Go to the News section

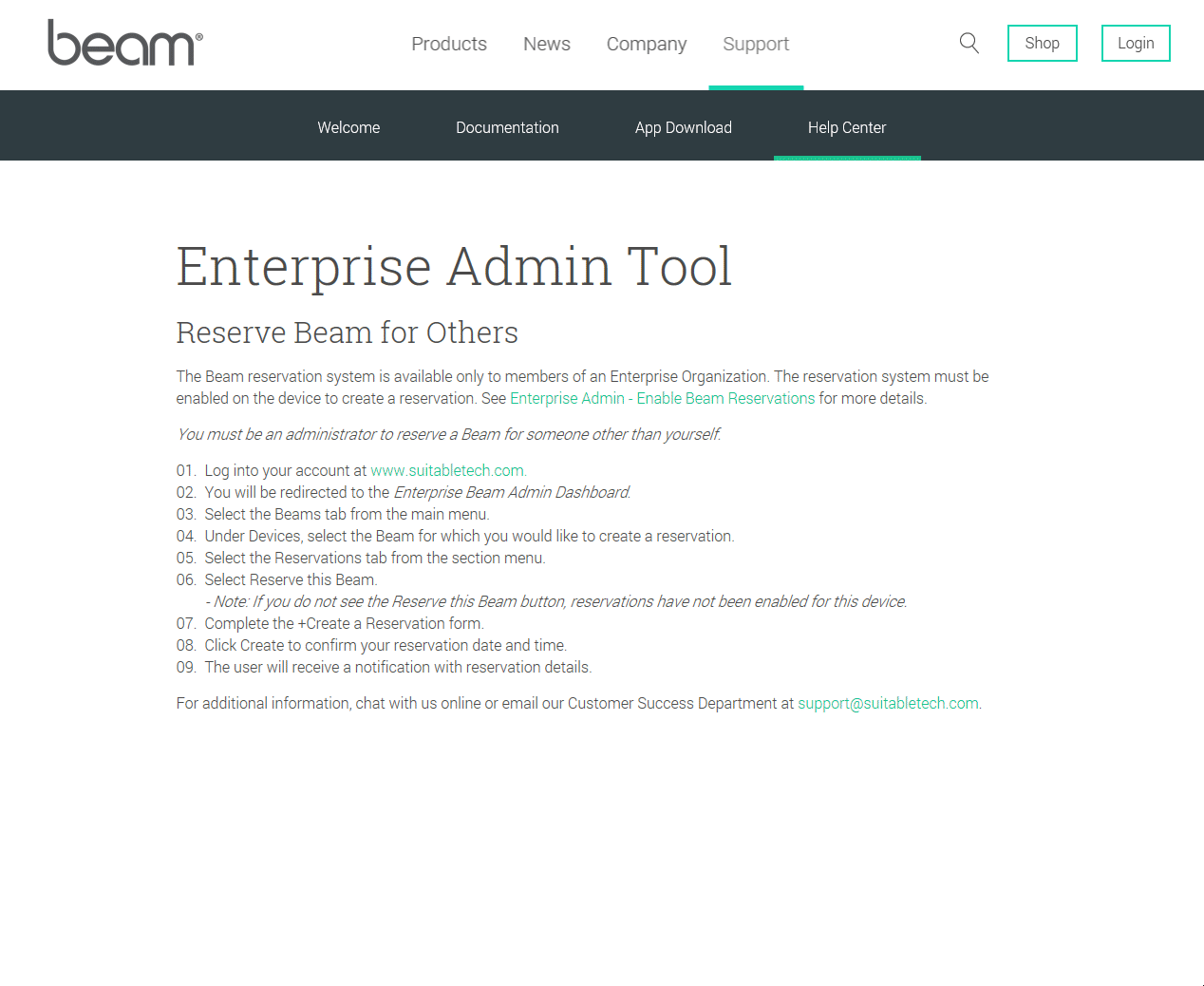(x=547, y=44)
